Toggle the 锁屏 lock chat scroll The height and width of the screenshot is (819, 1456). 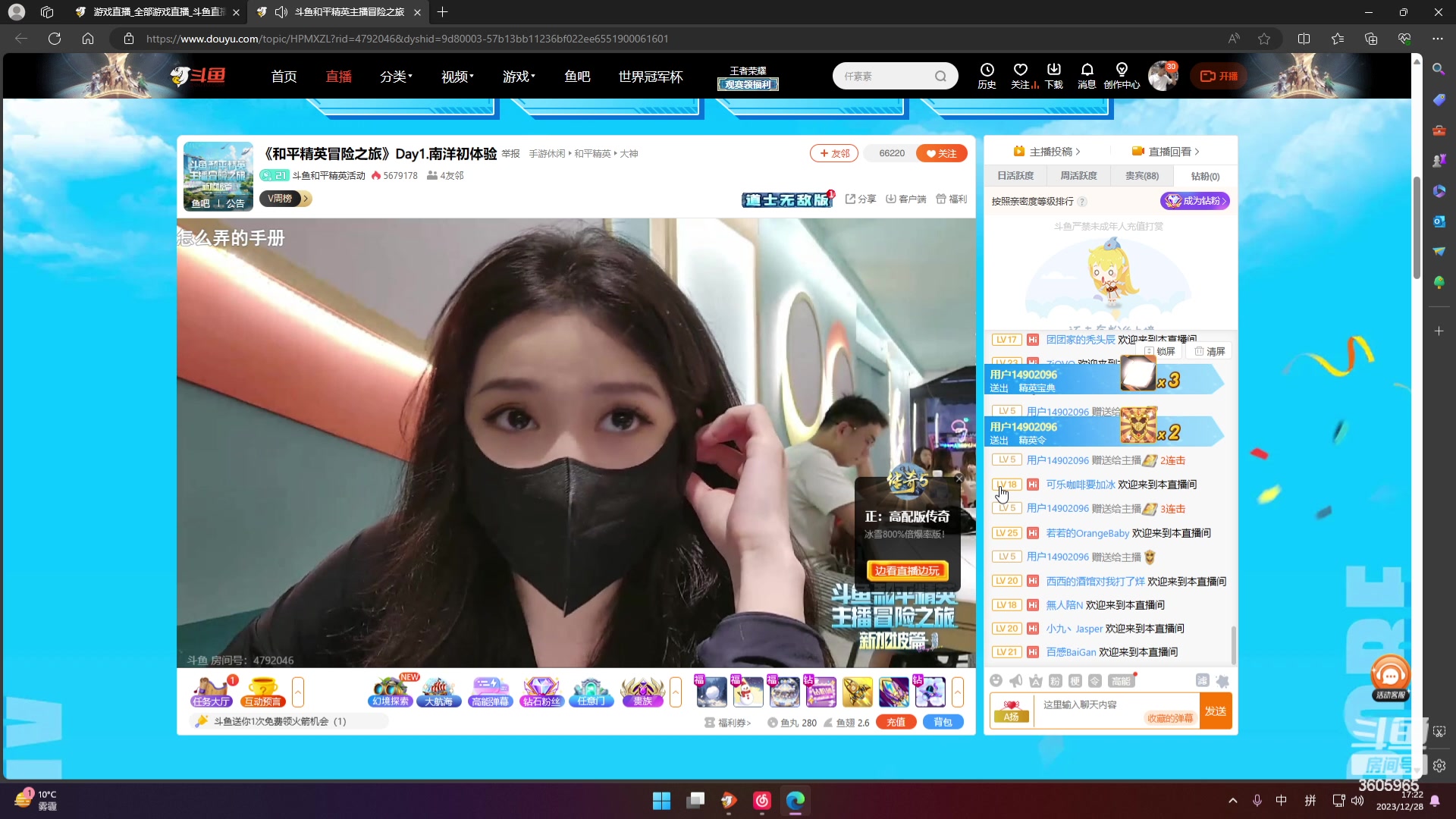point(1160,351)
